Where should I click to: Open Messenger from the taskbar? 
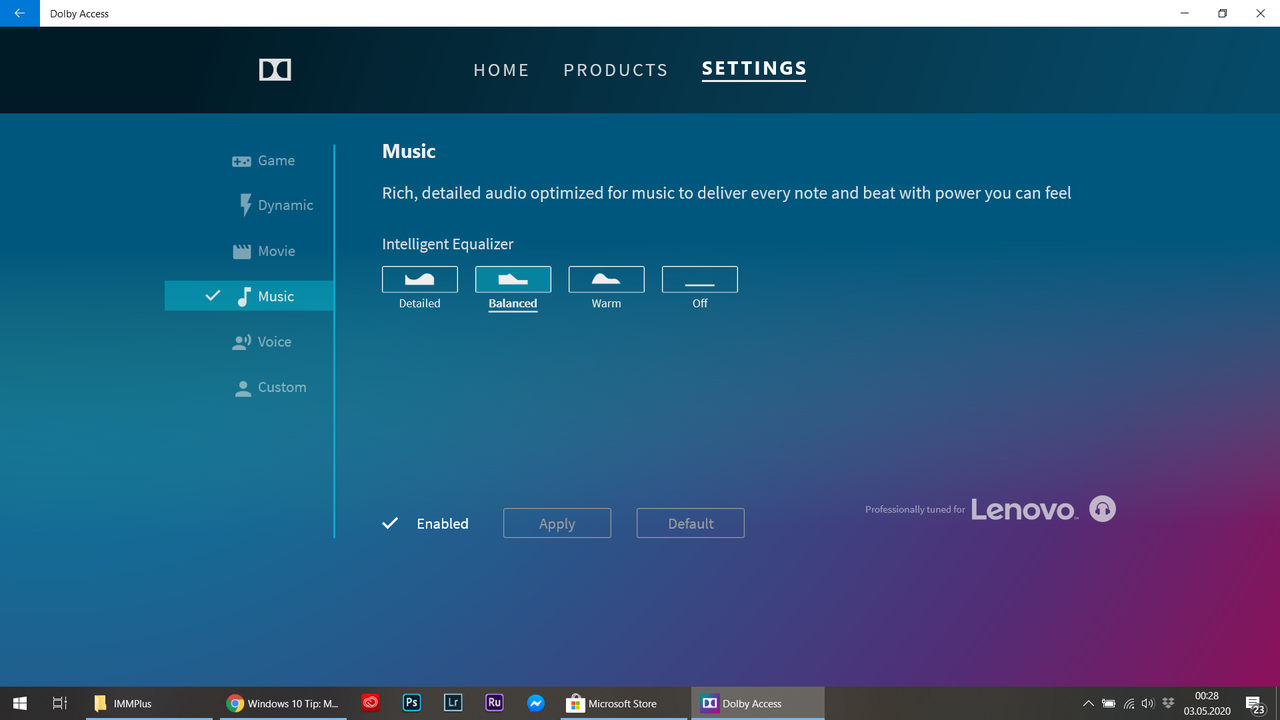click(536, 703)
